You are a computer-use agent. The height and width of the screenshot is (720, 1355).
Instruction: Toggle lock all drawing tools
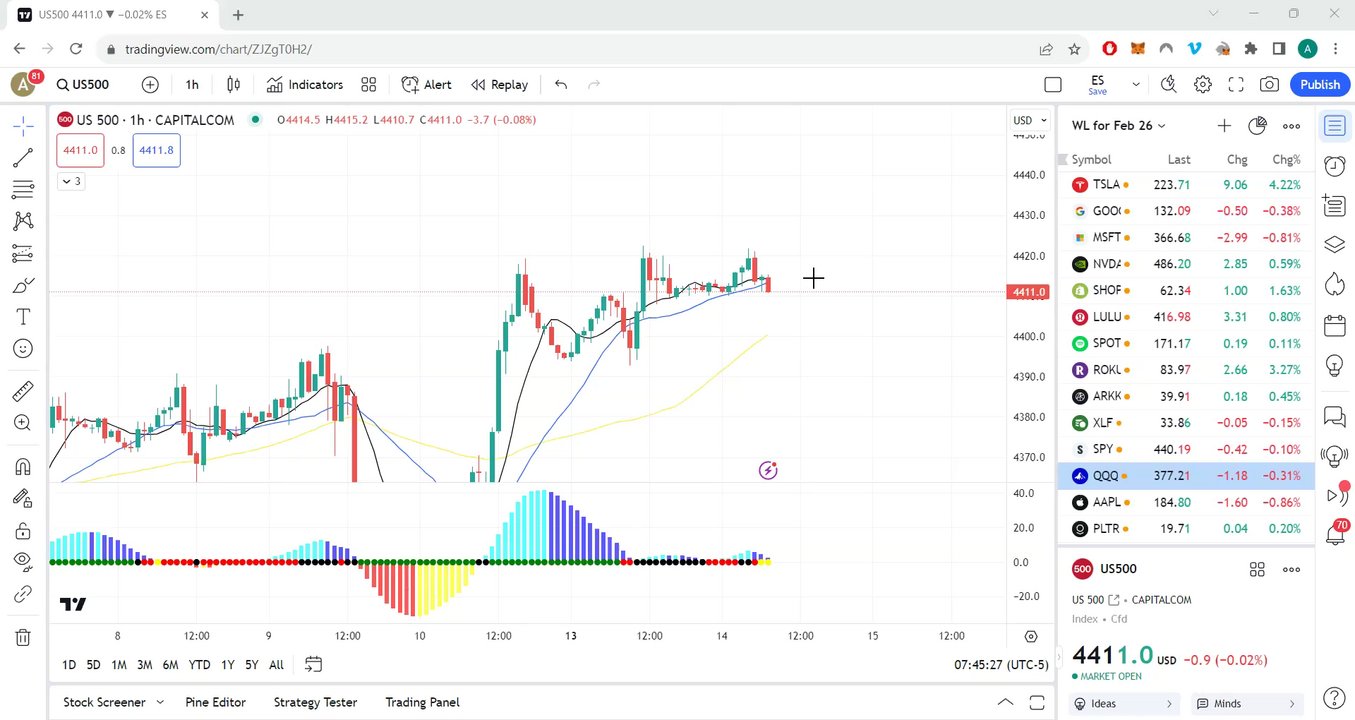click(23, 530)
